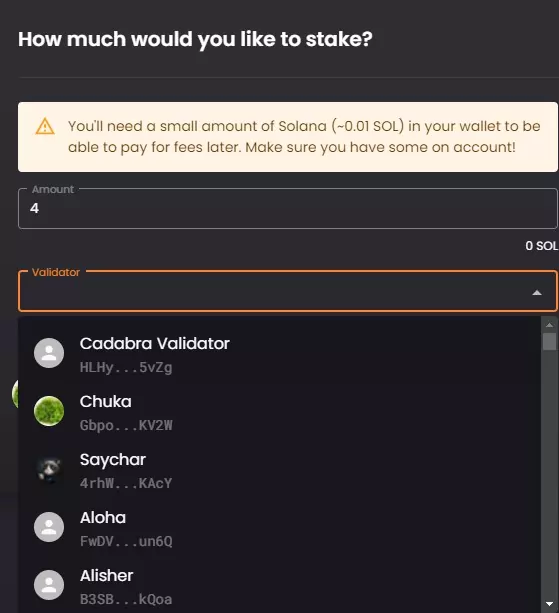This screenshot has height=613, width=559.
Task: Click the Cadabra Validator avatar icon
Action: (49, 353)
